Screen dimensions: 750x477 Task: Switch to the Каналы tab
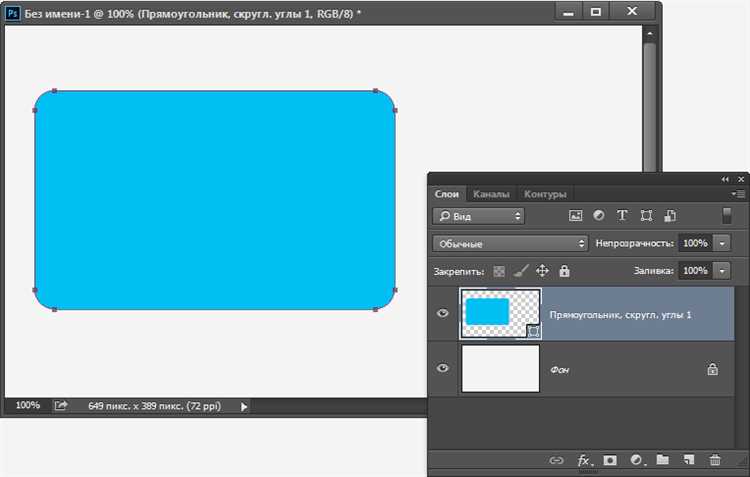491,194
